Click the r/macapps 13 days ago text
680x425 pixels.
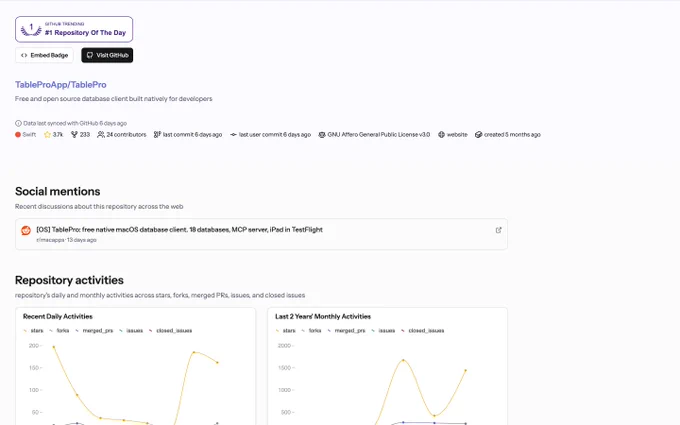click(x=66, y=240)
